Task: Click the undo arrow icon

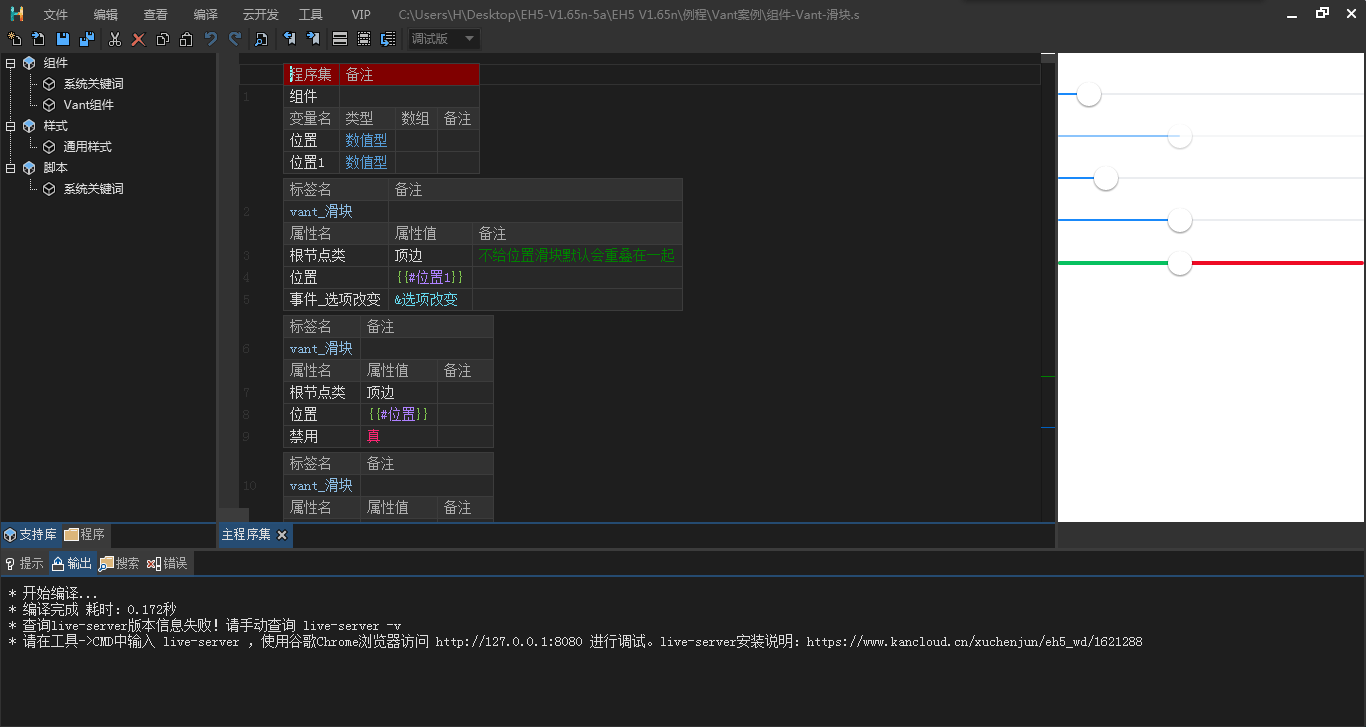Action: [x=211, y=39]
